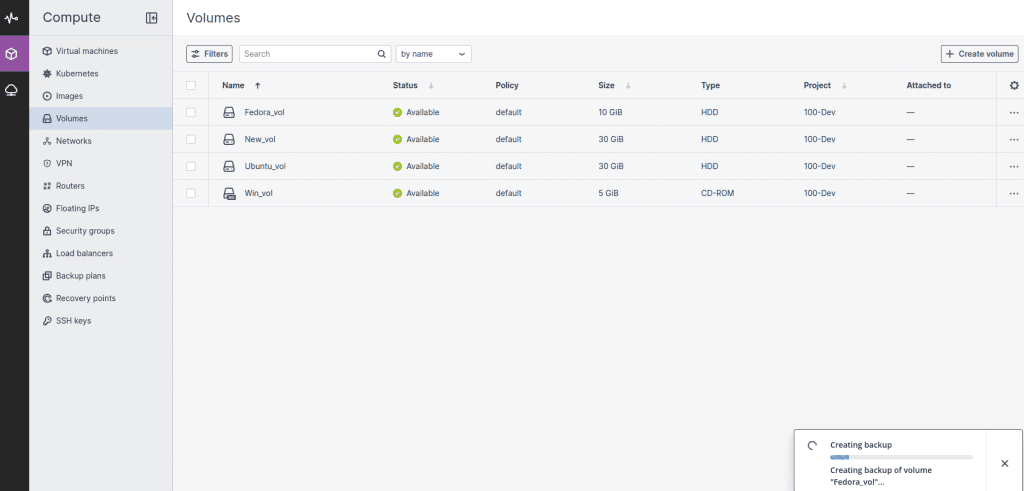1024x491 pixels.
Task: Sort volumes by the Status column arrow
Action: point(431,86)
